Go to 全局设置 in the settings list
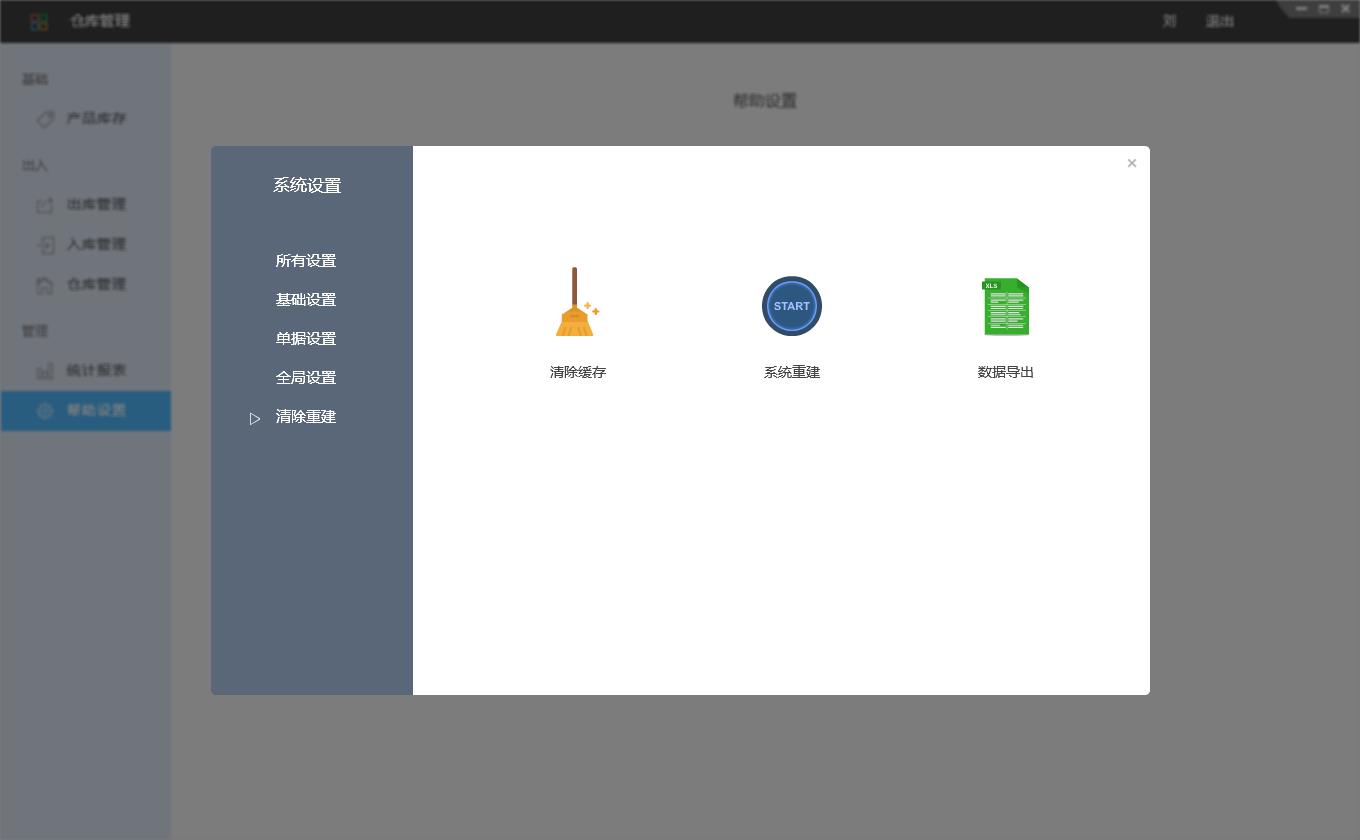The height and width of the screenshot is (840, 1360). (x=306, y=378)
